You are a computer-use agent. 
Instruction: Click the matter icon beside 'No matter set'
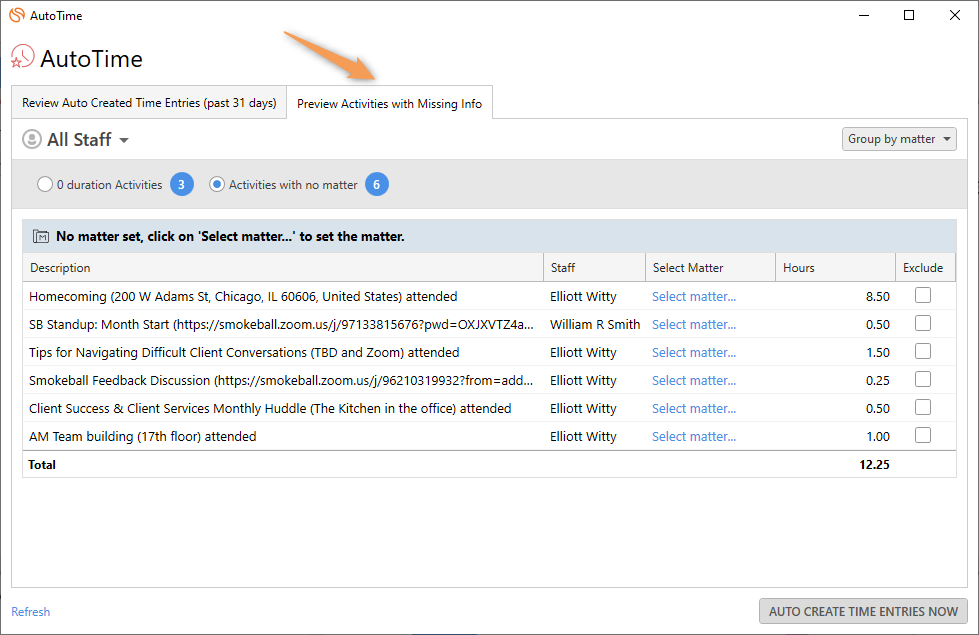pos(41,237)
